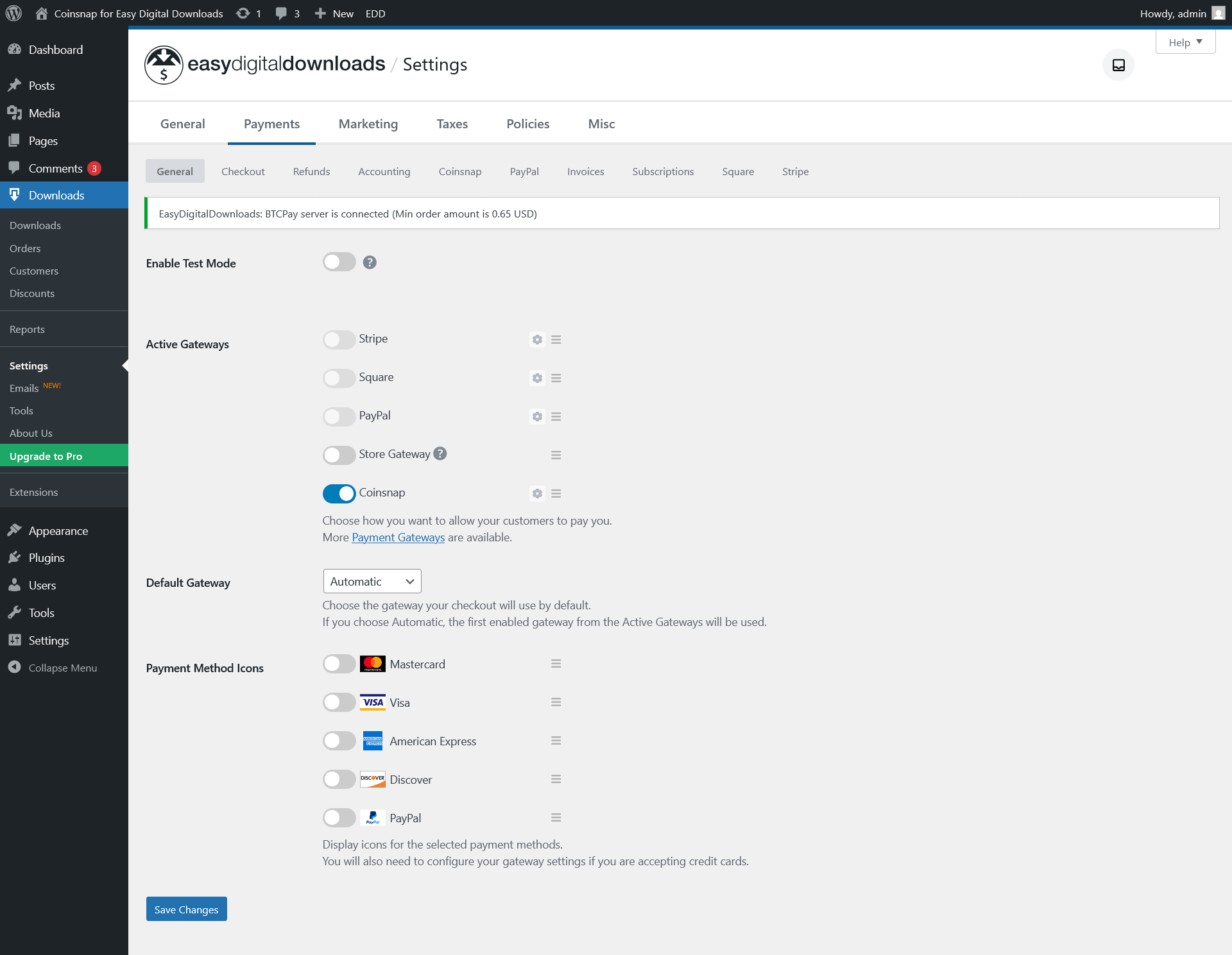Click the Coinsnap gateway reorder handle
This screenshot has height=955, width=1232.
pos(556,493)
